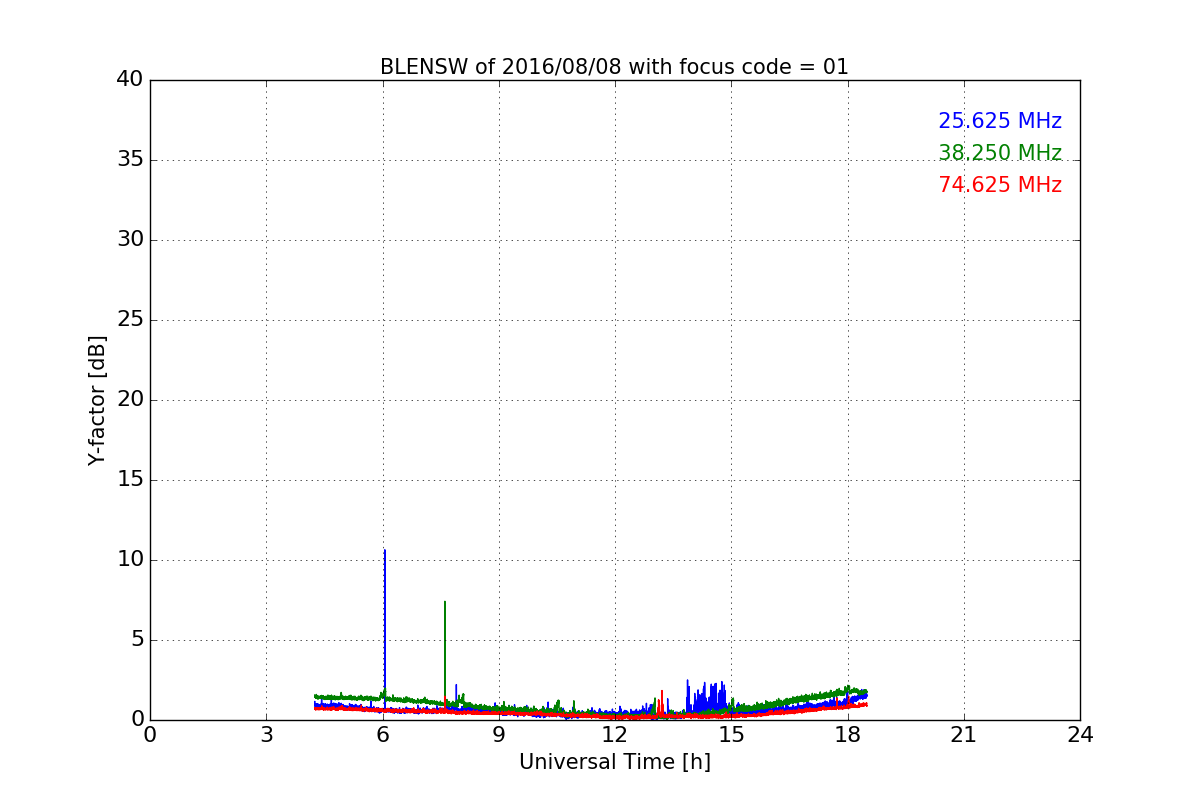Click the Universal Time [h] axis label
The height and width of the screenshot is (800, 1200).
click(x=614, y=762)
